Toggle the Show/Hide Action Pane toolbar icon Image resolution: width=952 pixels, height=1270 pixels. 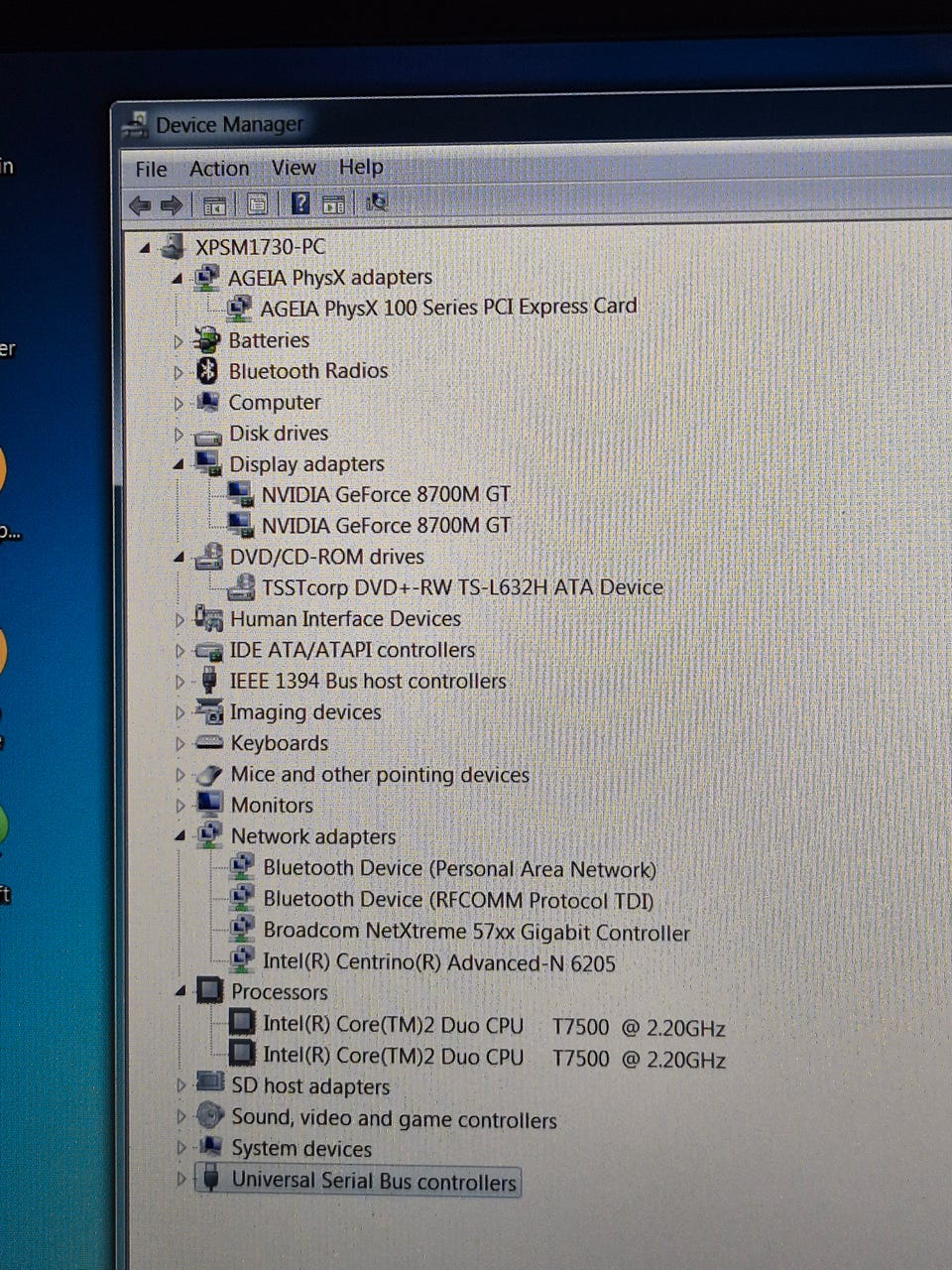tap(334, 204)
